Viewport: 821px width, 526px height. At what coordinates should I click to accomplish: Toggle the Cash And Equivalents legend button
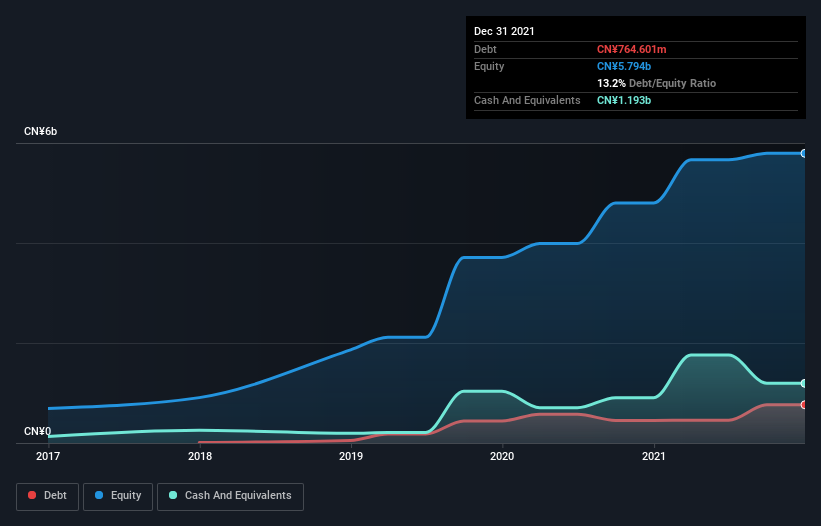[x=230, y=496]
